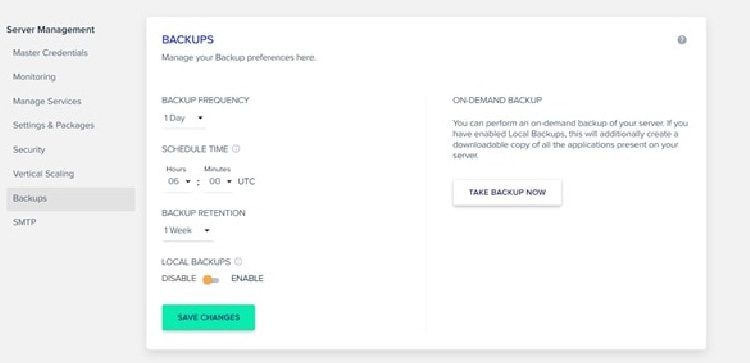Open the Monitoring section
The image size is (750, 363).
click(x=34, y=77)
